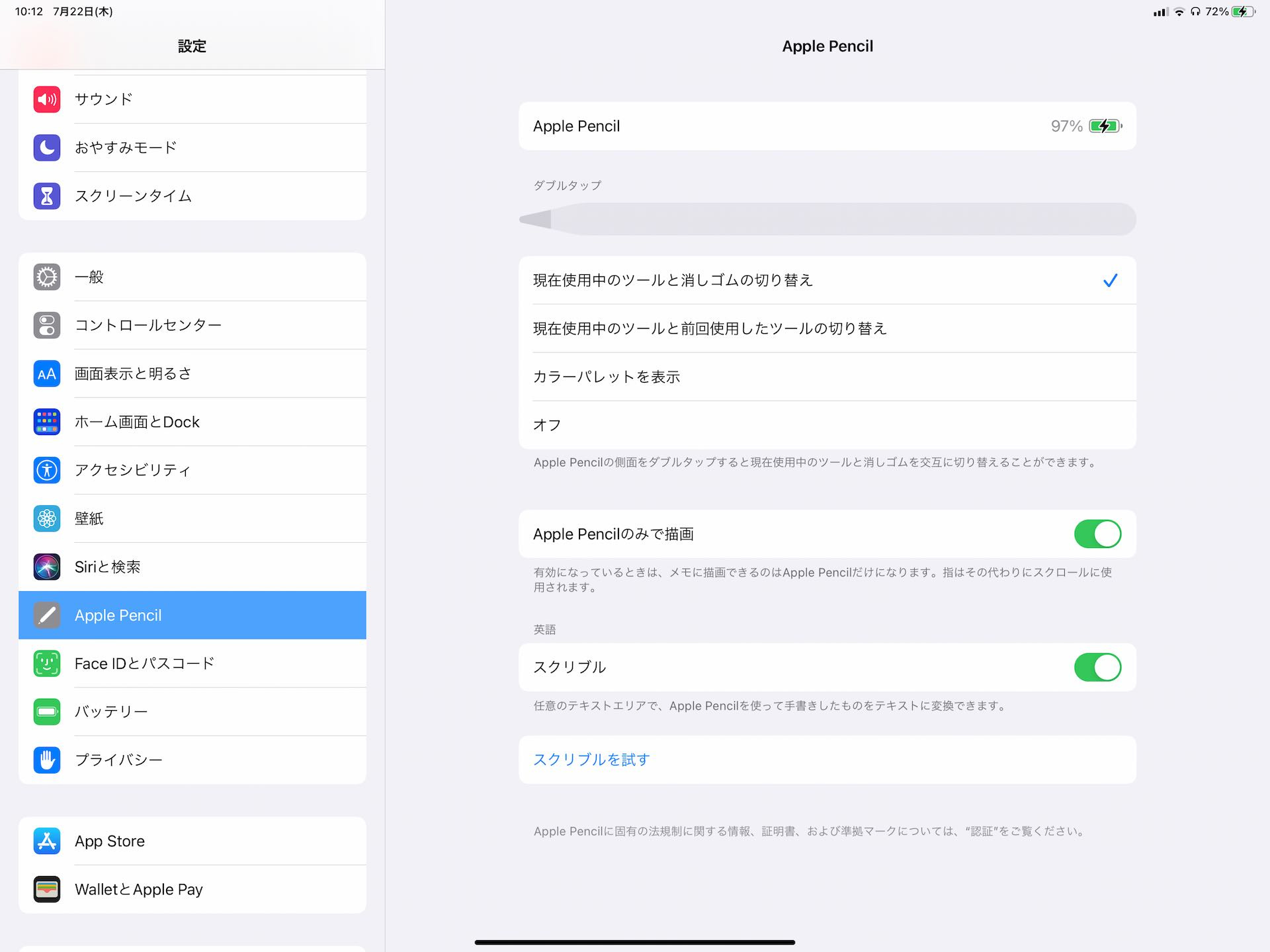Tap the スクリブルを試す link
The height and width of the screenshot is (952, 1270).
click(592, 760)
